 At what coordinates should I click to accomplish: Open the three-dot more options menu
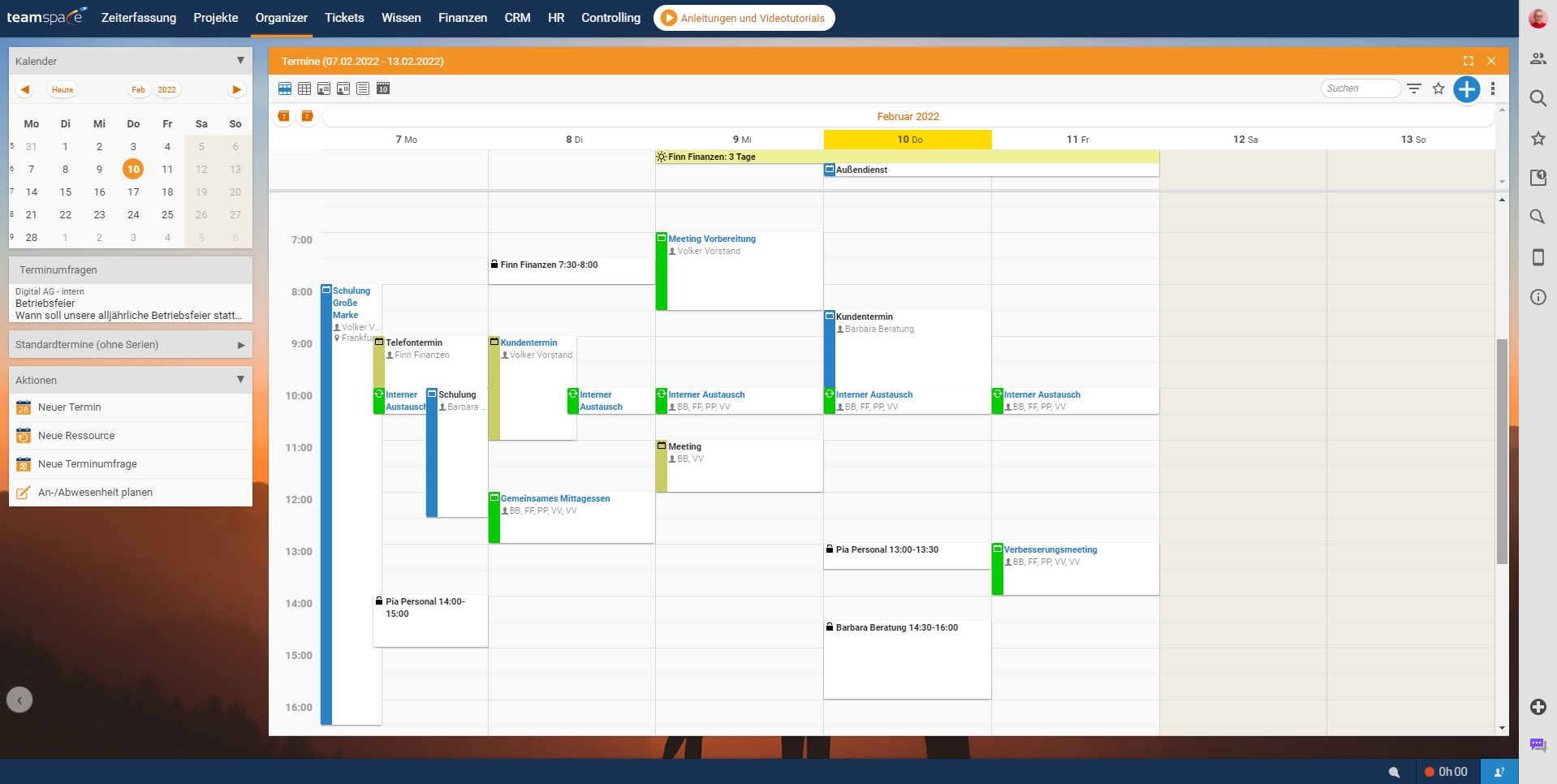point(1493,88)
